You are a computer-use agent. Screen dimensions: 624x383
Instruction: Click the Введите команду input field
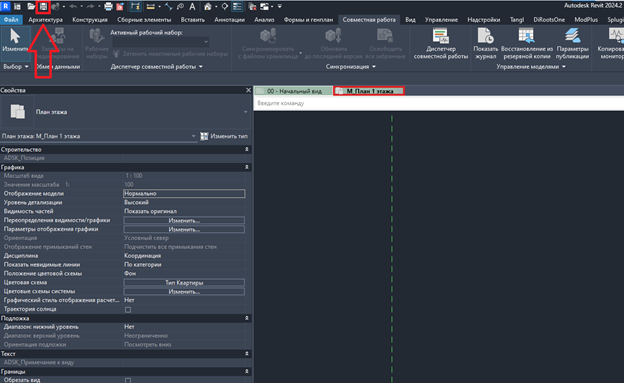click(x=439, y=103)
